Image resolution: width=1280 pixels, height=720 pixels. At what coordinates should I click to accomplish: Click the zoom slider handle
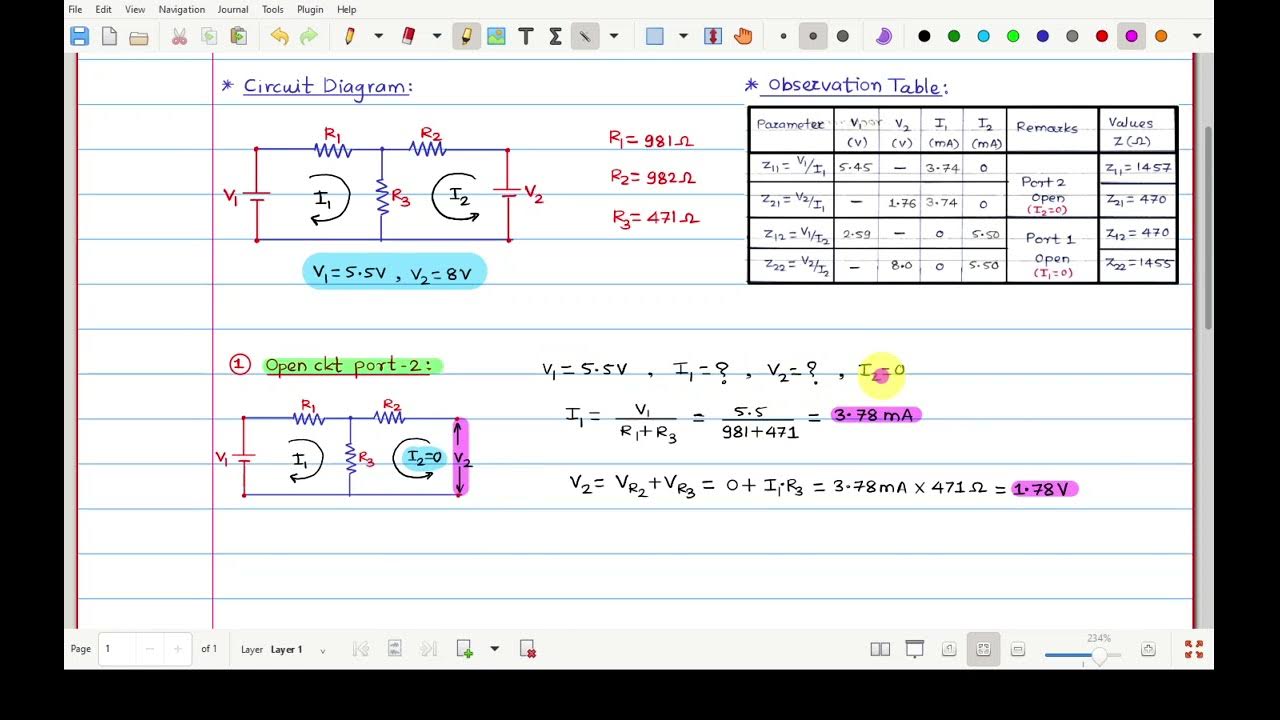click(1099, 656)
